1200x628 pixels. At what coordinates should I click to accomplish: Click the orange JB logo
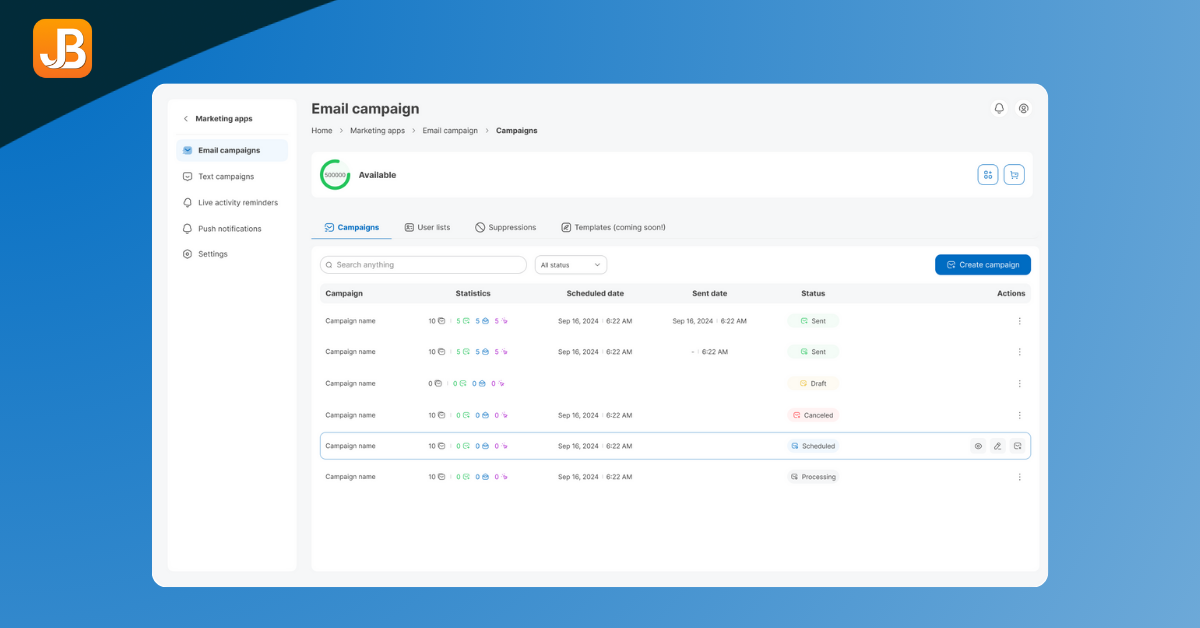[62, 48]
